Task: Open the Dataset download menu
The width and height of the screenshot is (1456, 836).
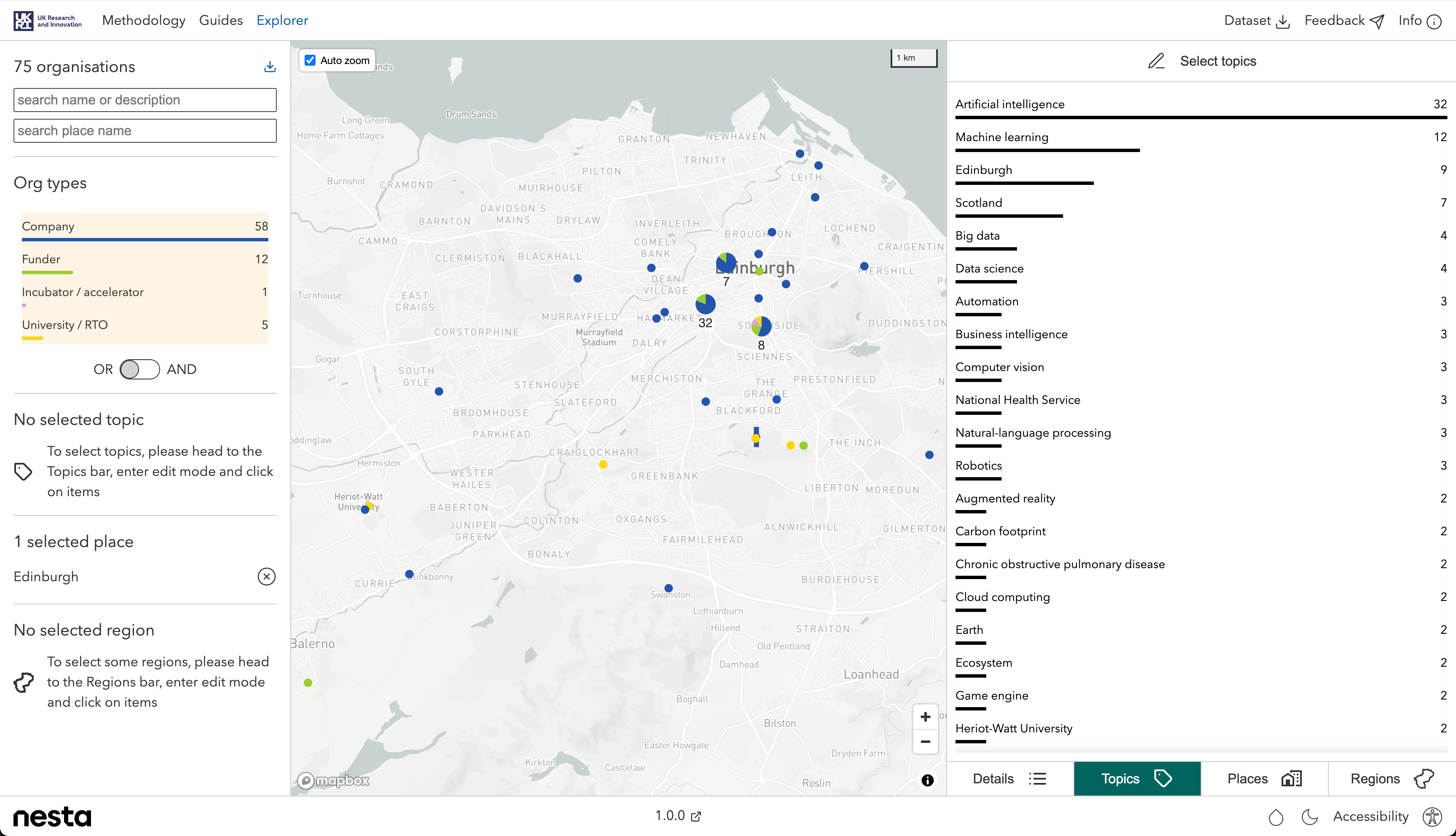Action: tap(1256, 21)
